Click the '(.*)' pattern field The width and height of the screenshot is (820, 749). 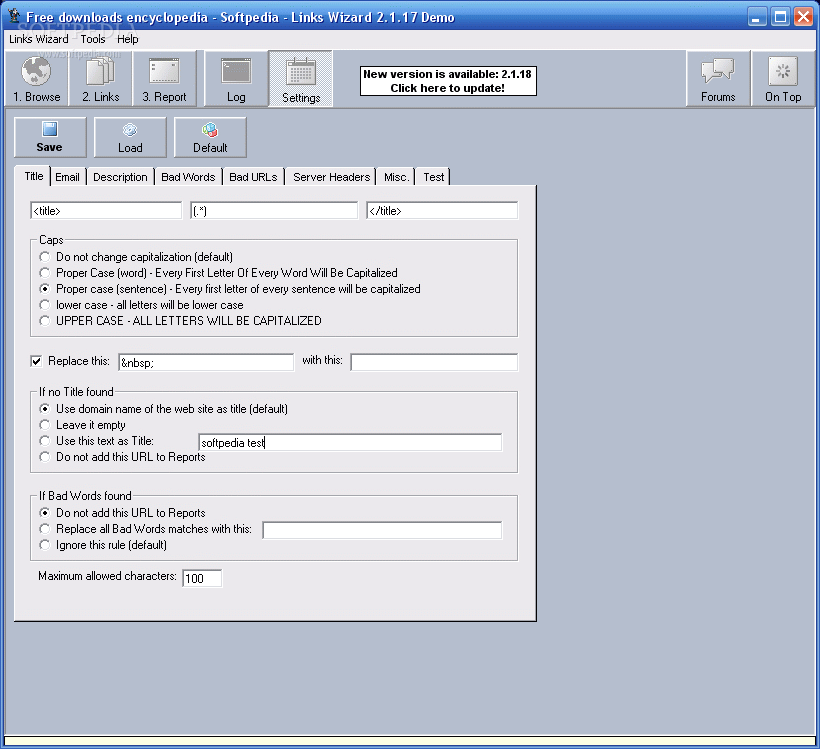click(274, 211)
